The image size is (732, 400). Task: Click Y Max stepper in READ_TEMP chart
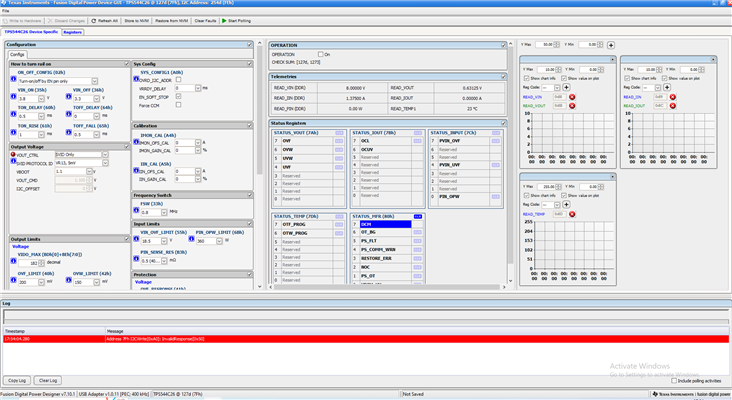tap(558, 187)
